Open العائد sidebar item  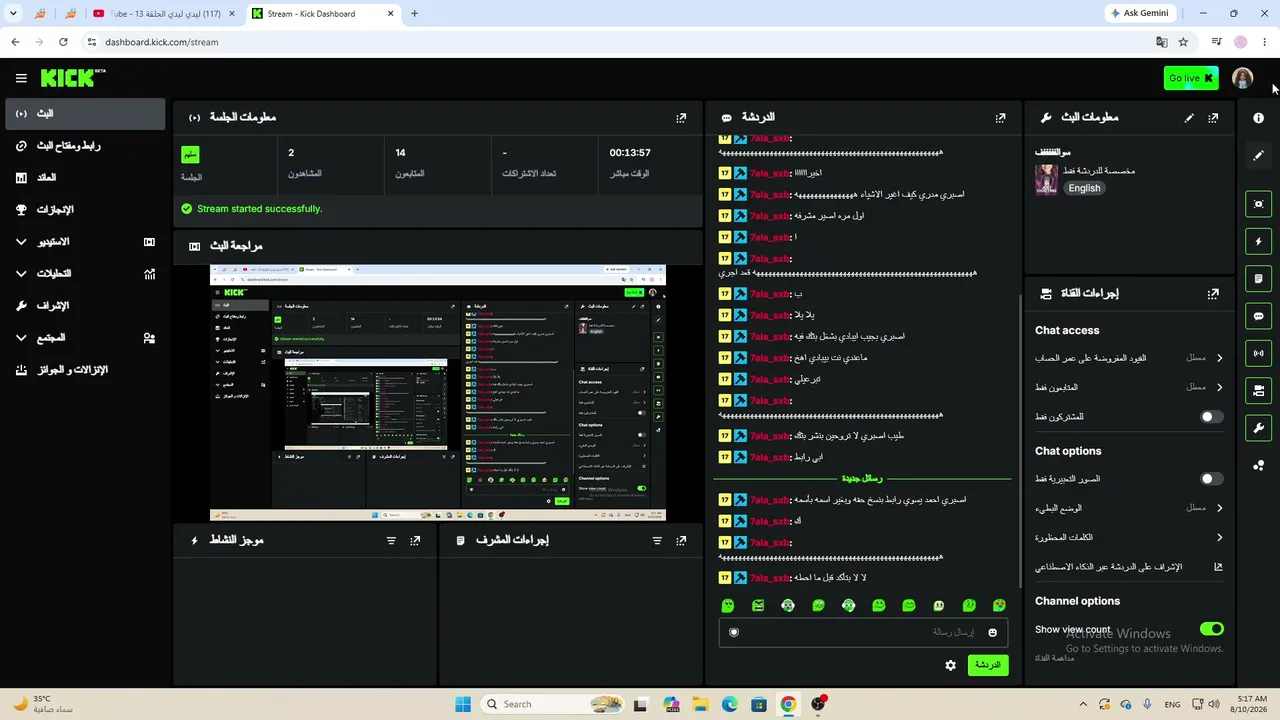click(85, 178)
